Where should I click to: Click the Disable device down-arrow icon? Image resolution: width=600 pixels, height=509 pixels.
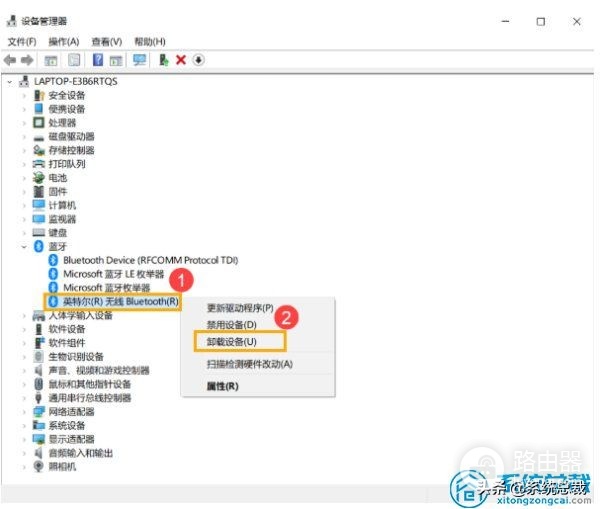click(x=198, y=60)
